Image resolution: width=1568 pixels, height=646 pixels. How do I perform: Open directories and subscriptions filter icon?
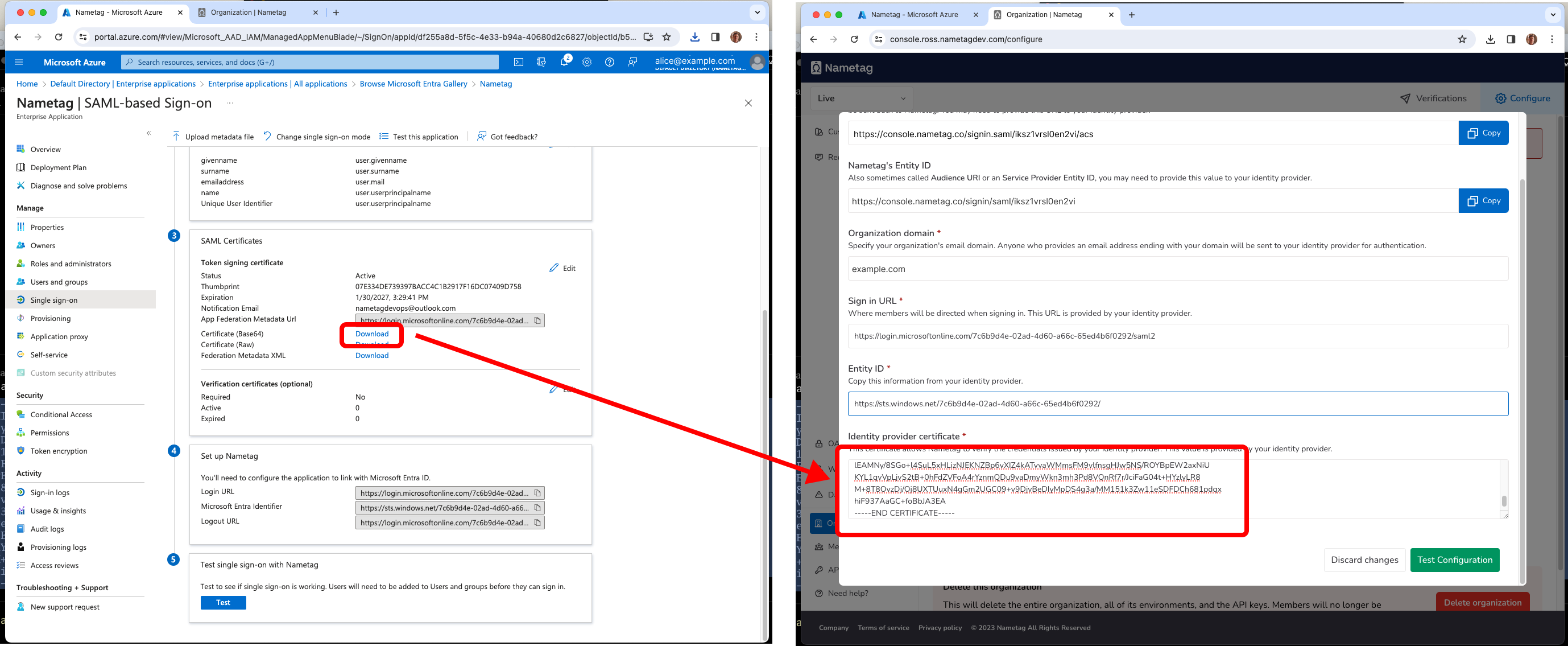pyautogui.click(x=541, y=62)
